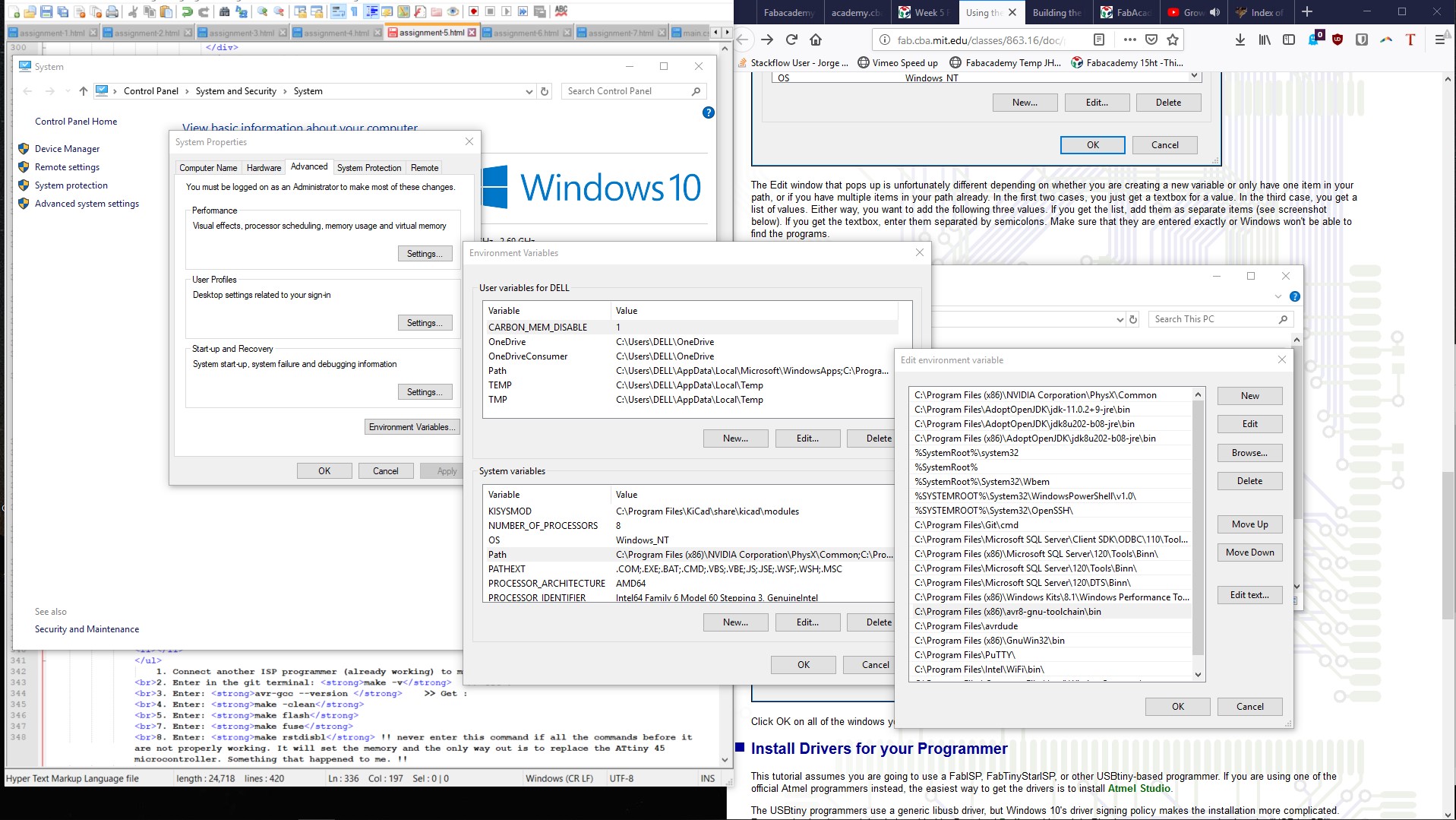
Task: Open Find with the binoculars icon
Action: (x=224, y=11)
